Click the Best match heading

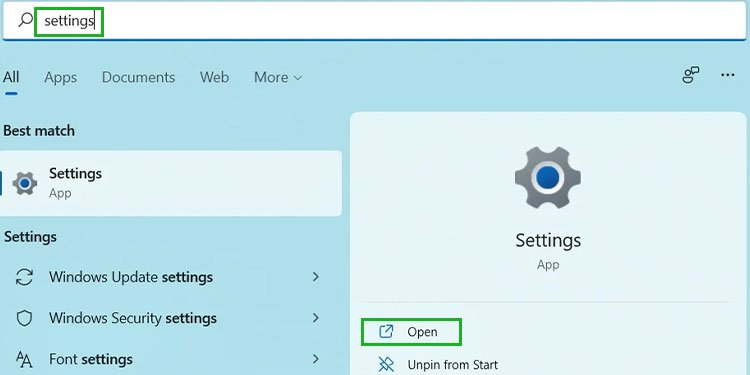tap(39, 131)
